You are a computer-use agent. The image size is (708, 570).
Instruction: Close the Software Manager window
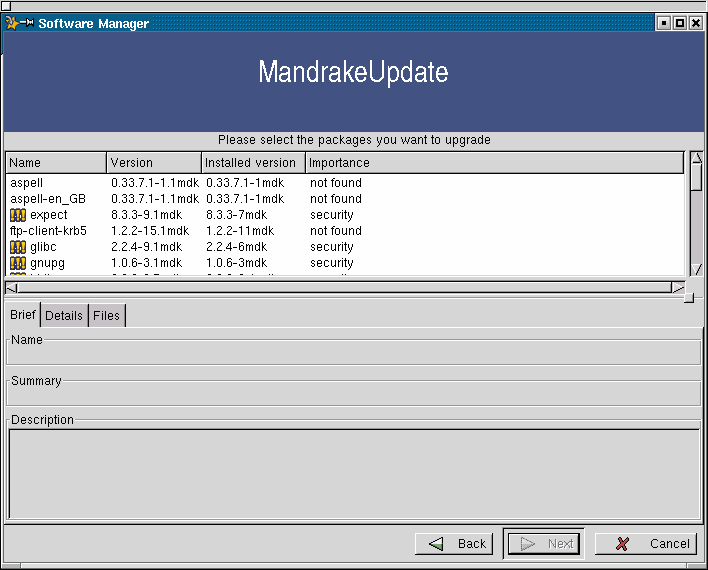click(696, 23)
